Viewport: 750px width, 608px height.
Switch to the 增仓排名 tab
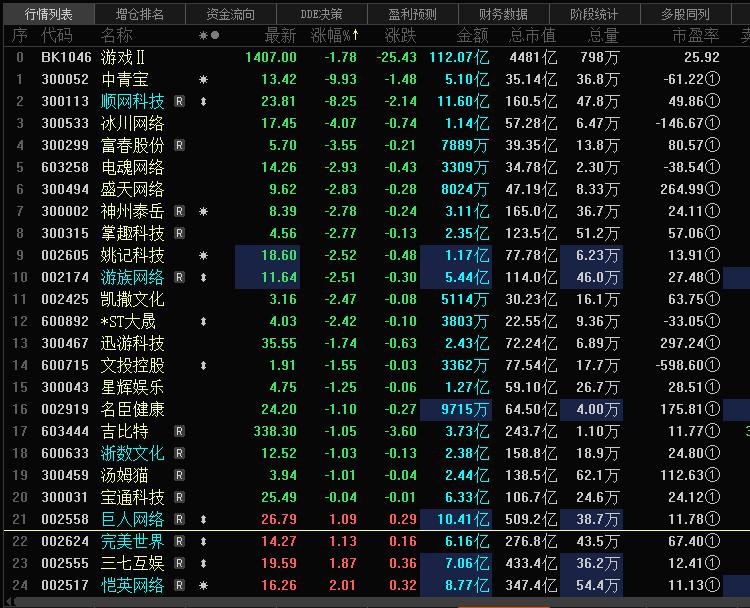pos(140,14)
